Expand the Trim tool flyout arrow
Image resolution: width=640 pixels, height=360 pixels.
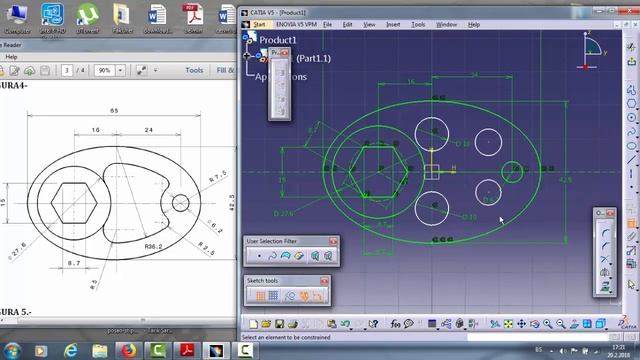click(610, 264)
